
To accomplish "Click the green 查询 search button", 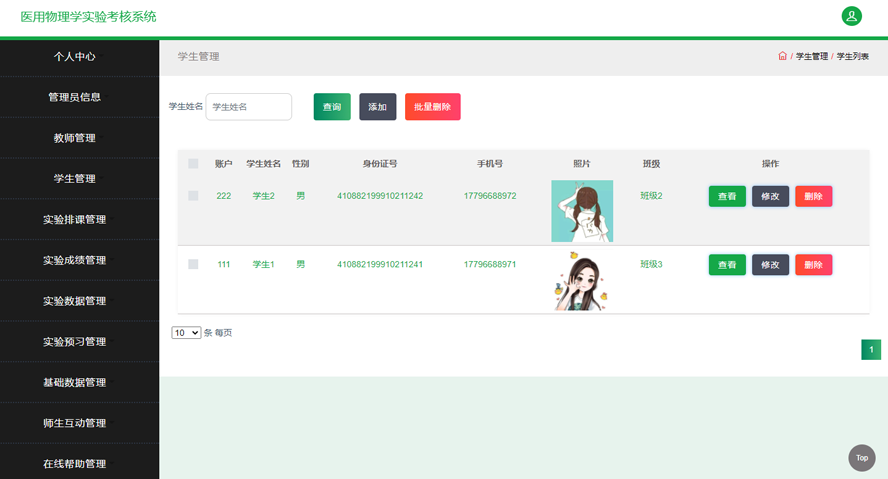I will (x=332, y=106).
